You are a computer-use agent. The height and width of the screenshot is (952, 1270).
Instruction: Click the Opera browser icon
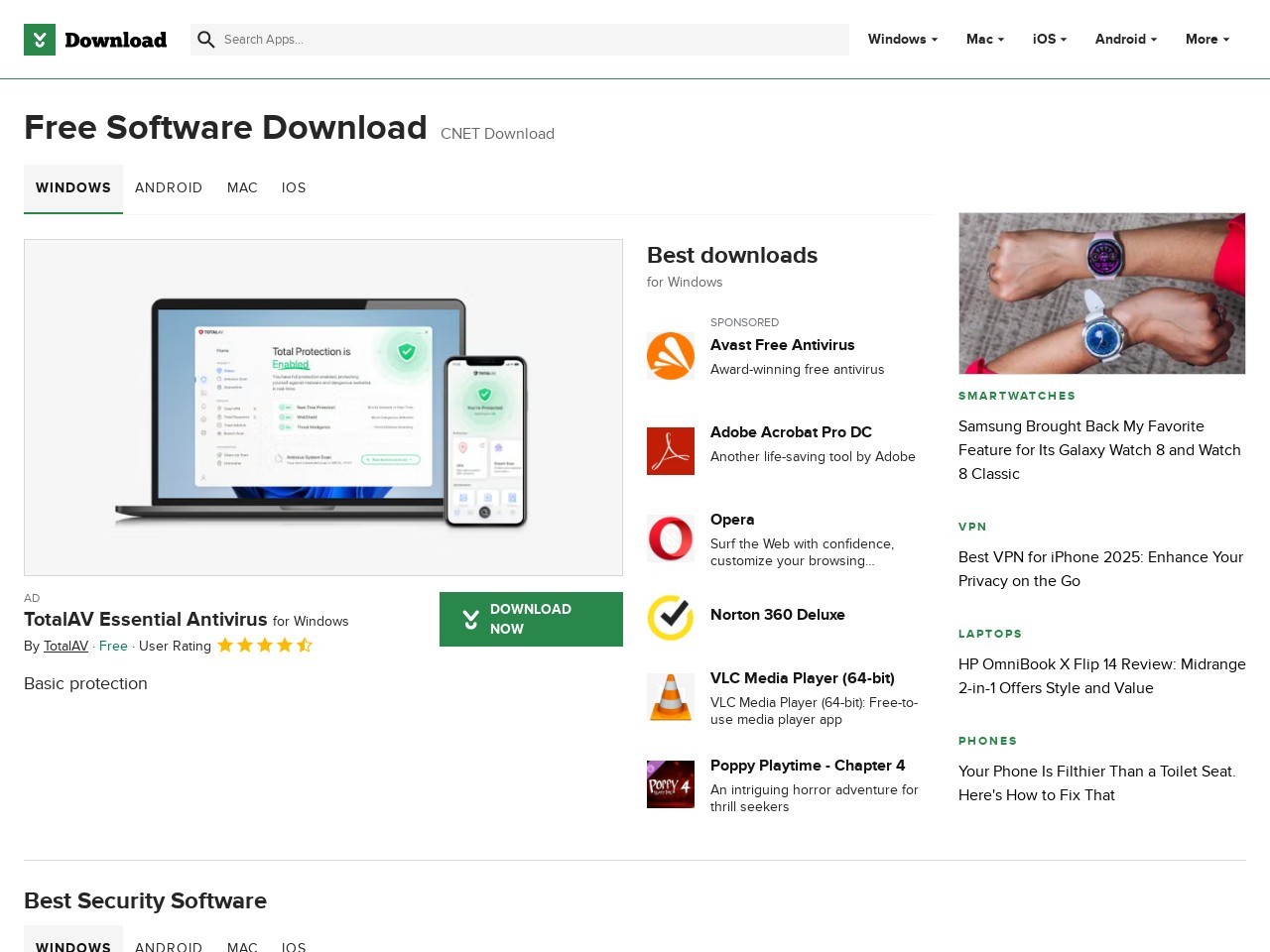(671, 538)
